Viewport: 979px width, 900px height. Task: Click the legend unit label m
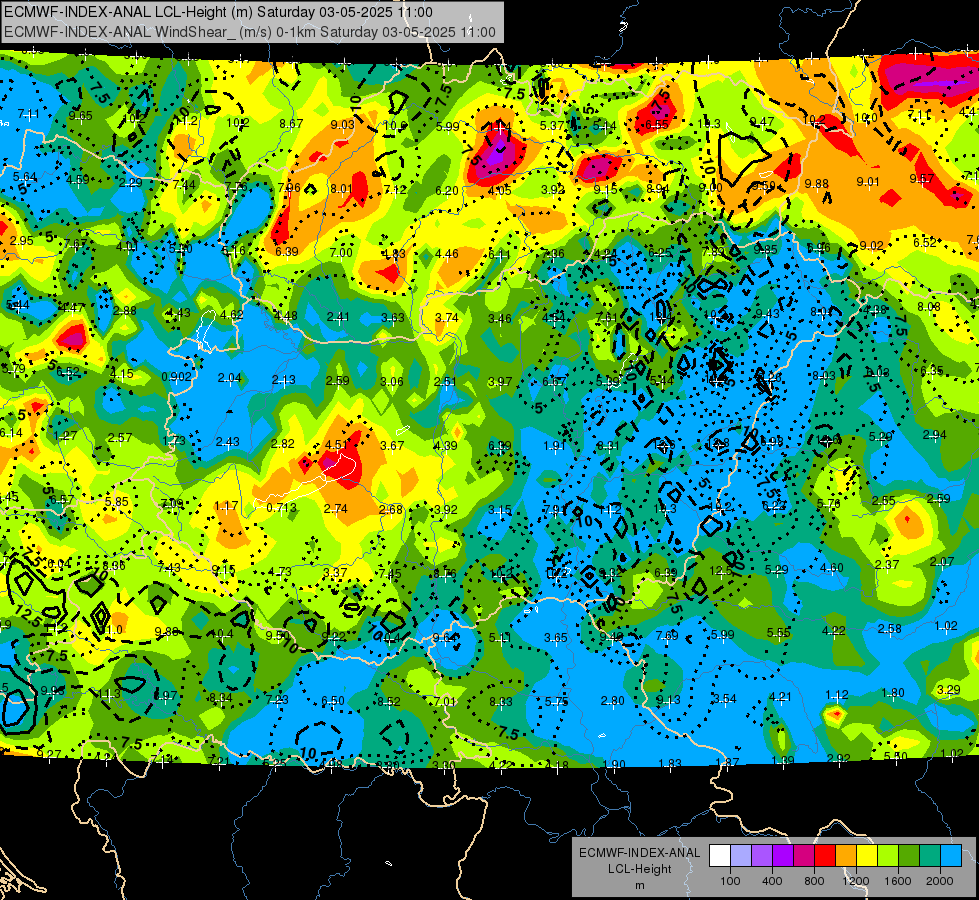point(639,885)
